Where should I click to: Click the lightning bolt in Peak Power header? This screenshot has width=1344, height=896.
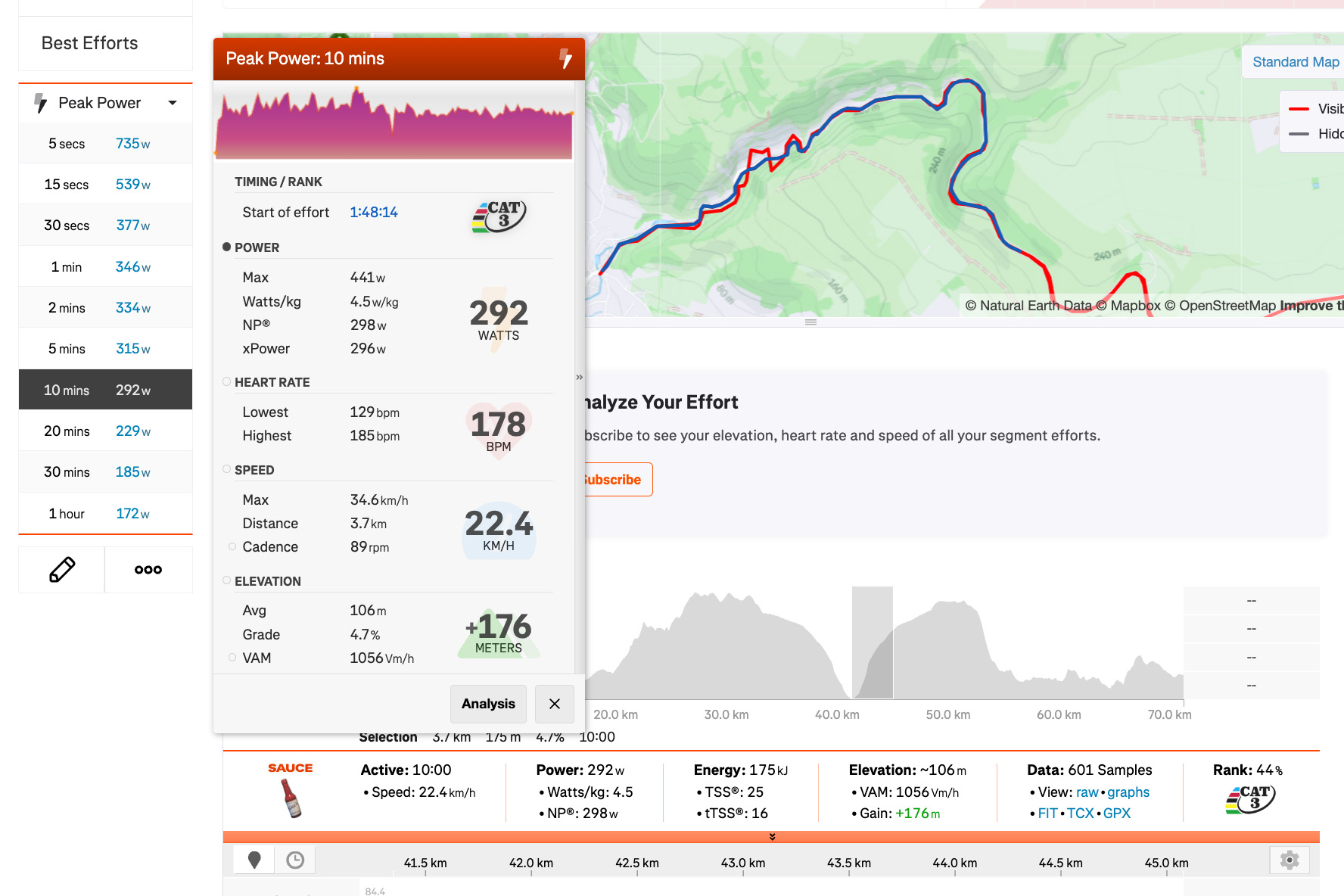(x=565, y=58)
